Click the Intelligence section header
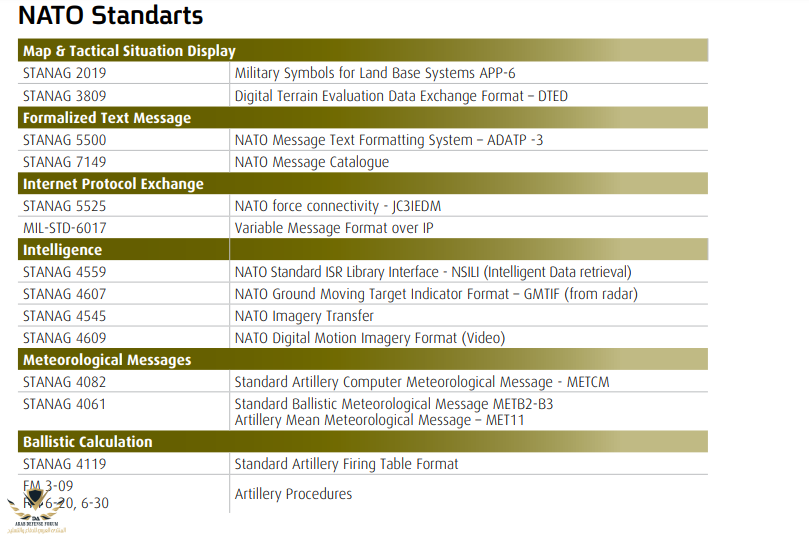This screenshot has width=809, height=535. click(62, 250)
